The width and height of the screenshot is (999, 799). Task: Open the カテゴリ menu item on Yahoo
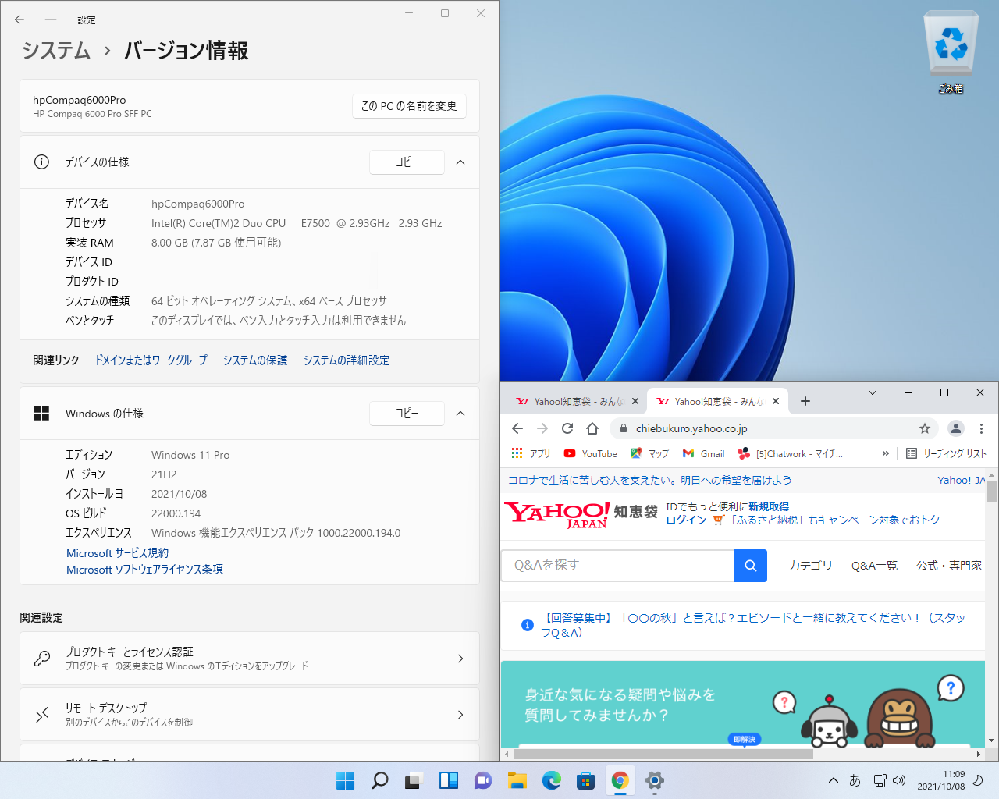tap(811, 565)
